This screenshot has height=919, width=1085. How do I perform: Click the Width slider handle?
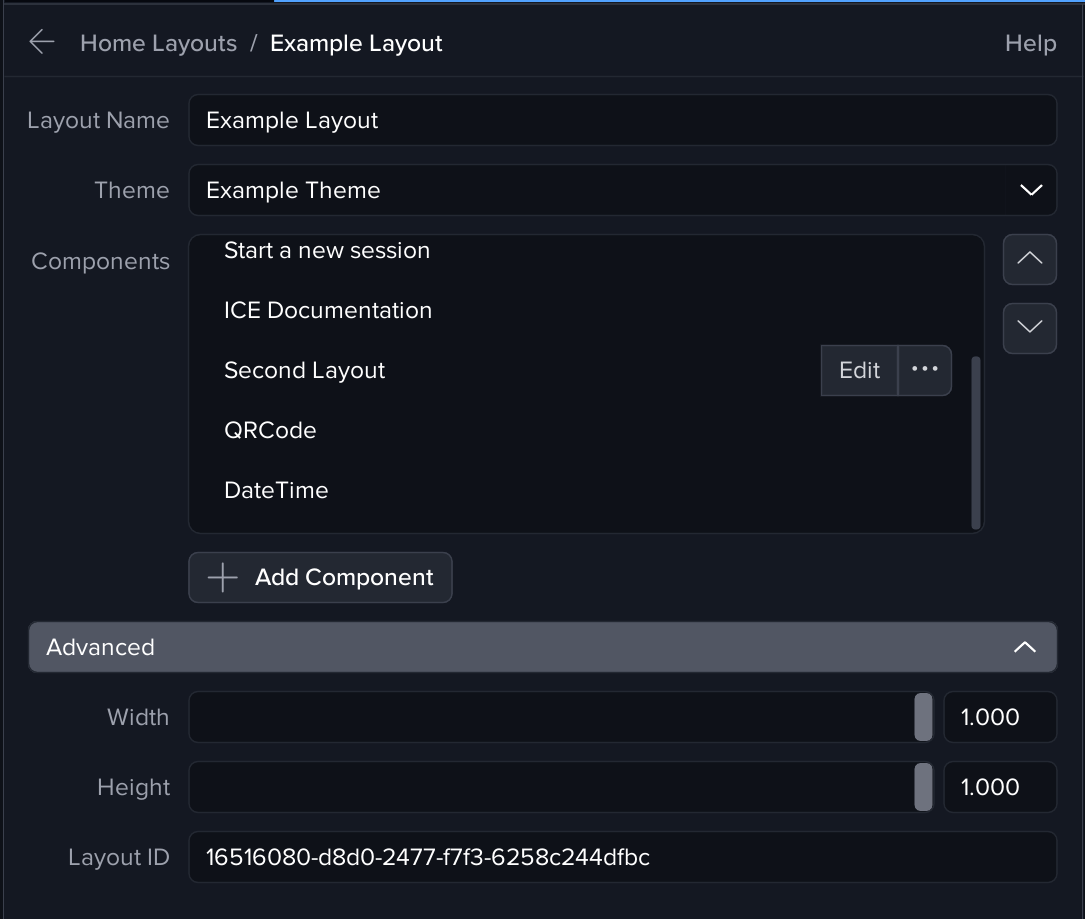click(923, 717)
